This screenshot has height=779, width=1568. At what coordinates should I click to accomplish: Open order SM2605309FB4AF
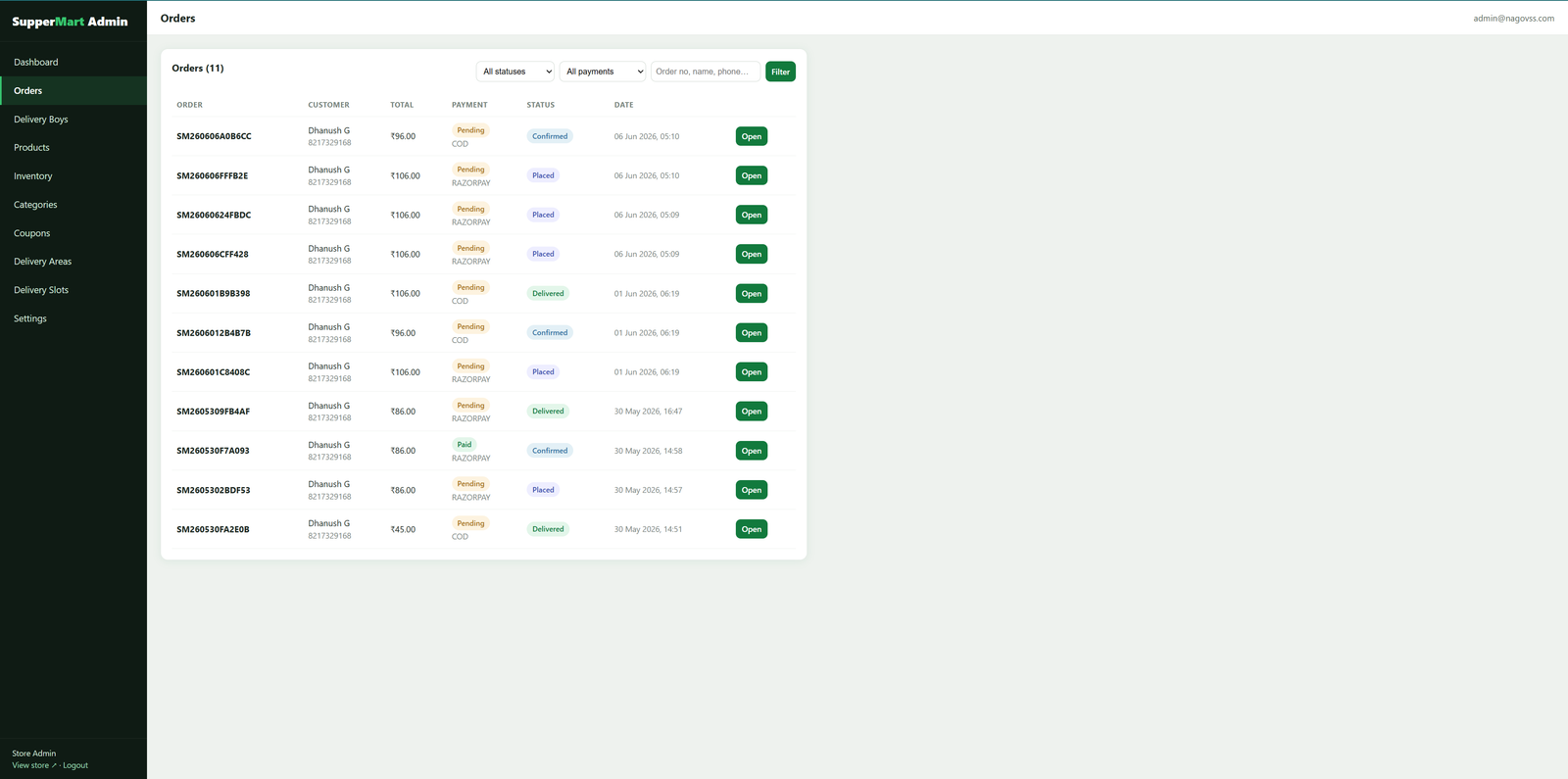point(752,412)
